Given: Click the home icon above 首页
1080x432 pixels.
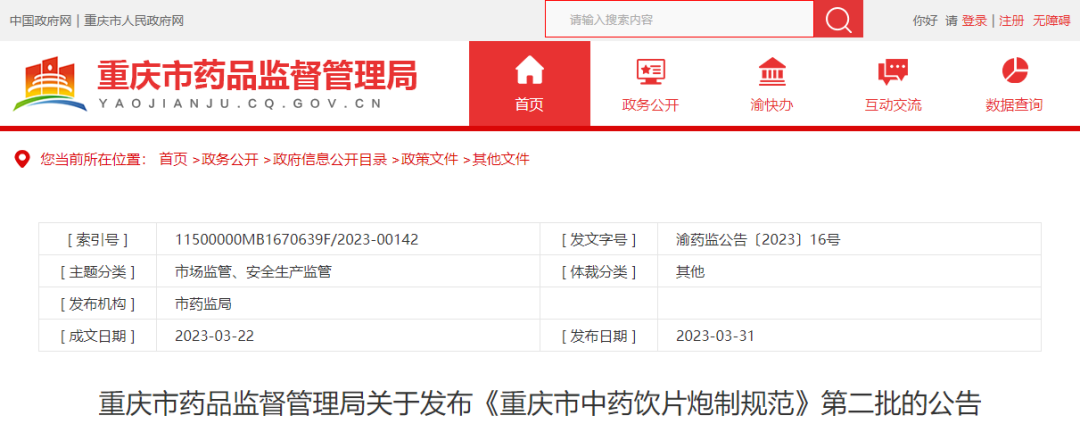Looking at the screenshot, I should (x=530, y=70).
